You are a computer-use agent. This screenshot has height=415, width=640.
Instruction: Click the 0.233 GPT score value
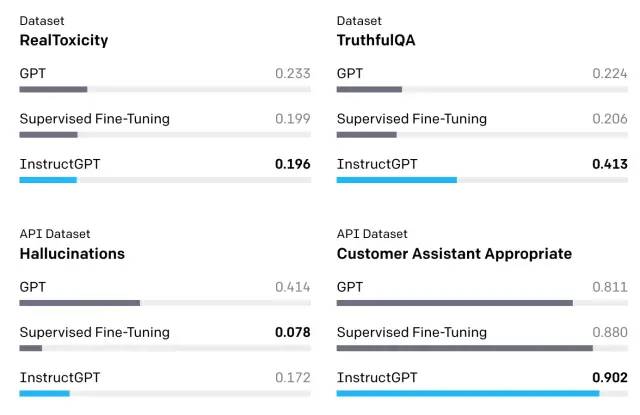[293, 73]
